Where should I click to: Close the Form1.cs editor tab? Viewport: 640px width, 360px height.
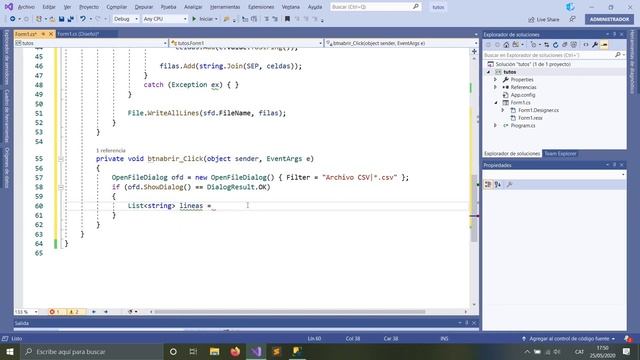[x=51, y=34]
